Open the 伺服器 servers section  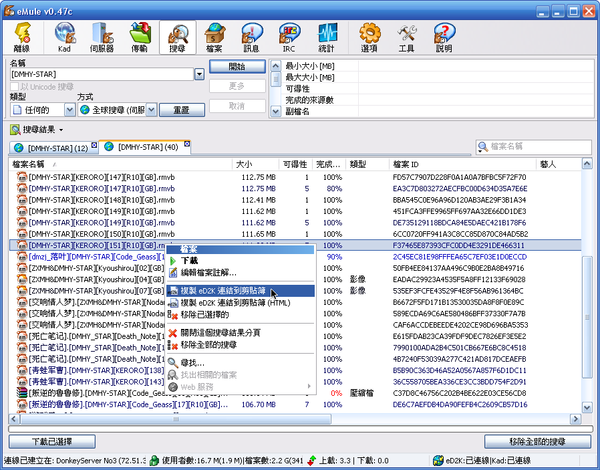pos(102,37)
